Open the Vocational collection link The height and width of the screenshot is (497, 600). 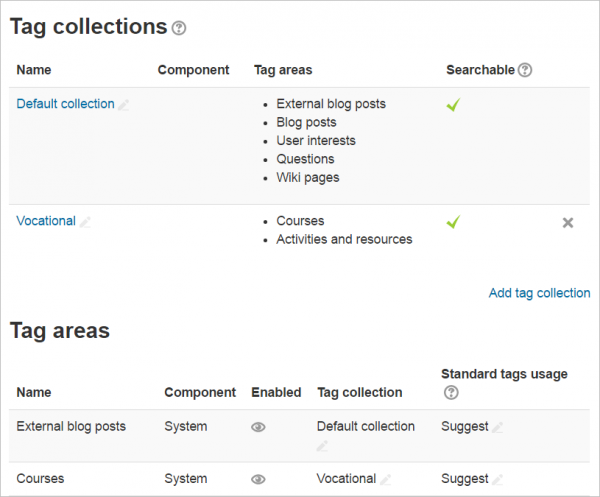coord(46,221)
